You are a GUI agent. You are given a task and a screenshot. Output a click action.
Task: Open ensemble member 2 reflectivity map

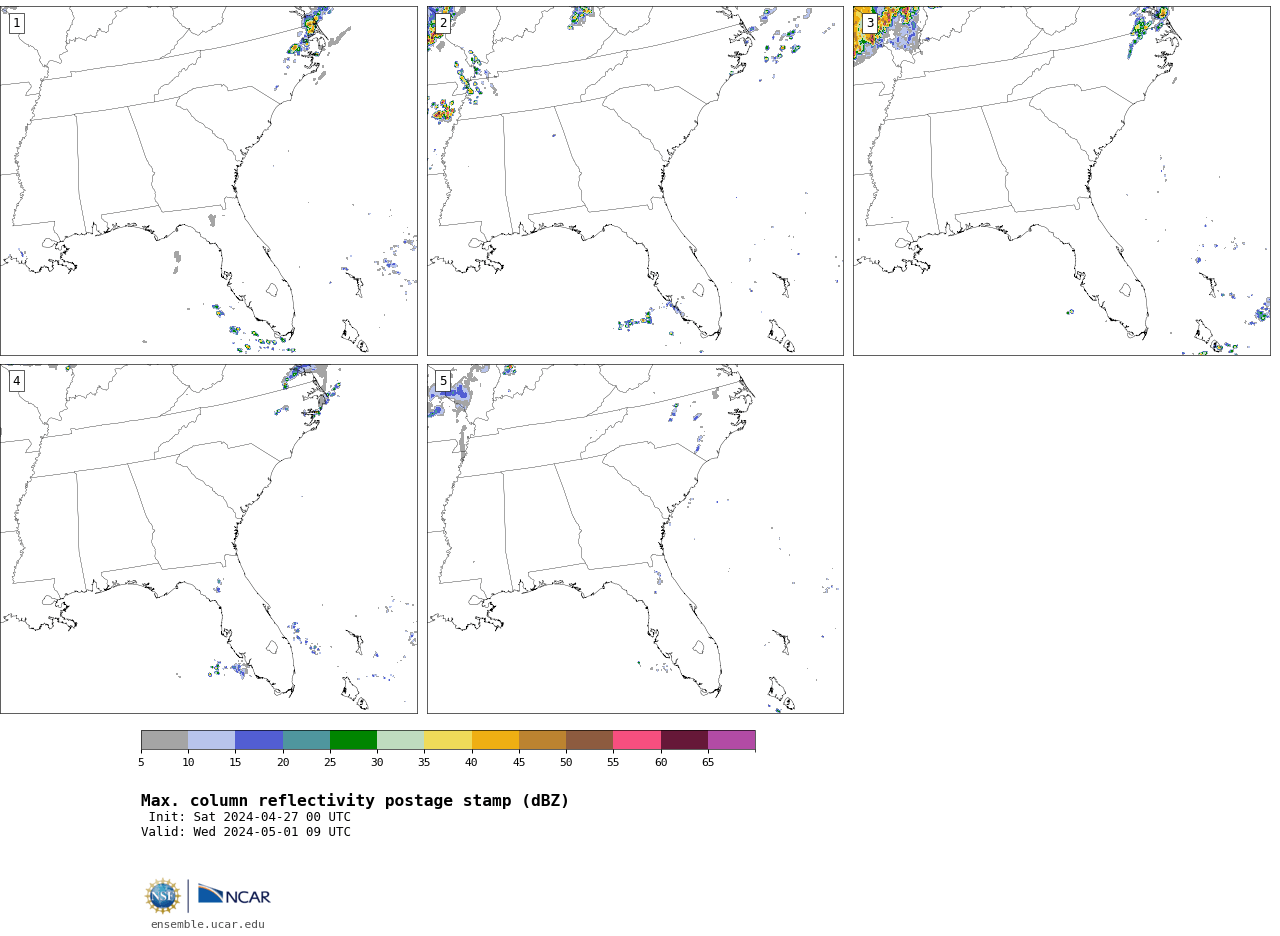pos(635,181)
